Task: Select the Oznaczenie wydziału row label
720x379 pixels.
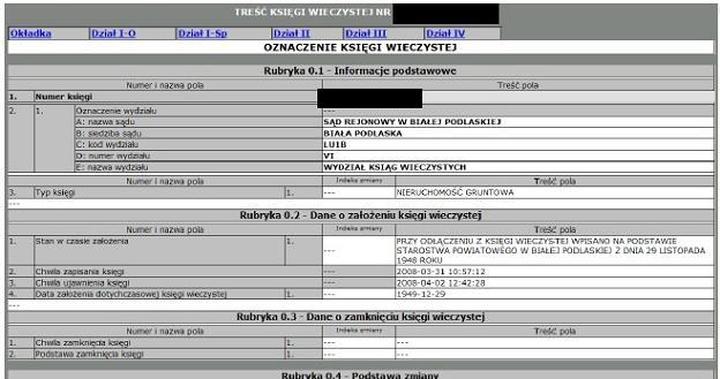Action: point(116,111)
